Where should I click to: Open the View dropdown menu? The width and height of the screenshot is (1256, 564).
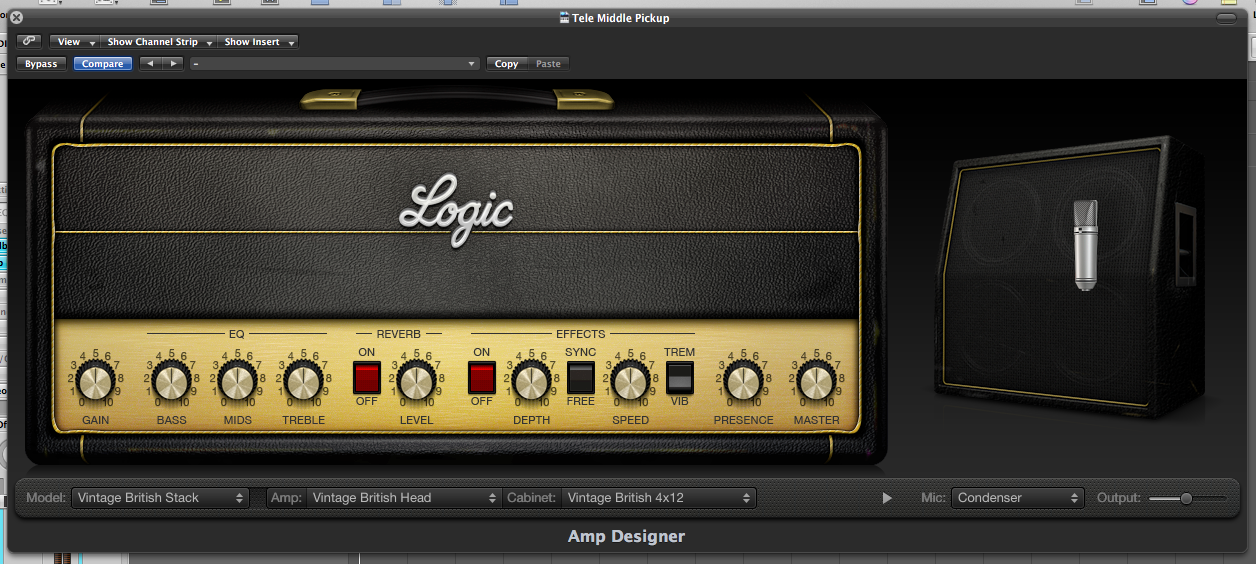click(x=76, y=42)
